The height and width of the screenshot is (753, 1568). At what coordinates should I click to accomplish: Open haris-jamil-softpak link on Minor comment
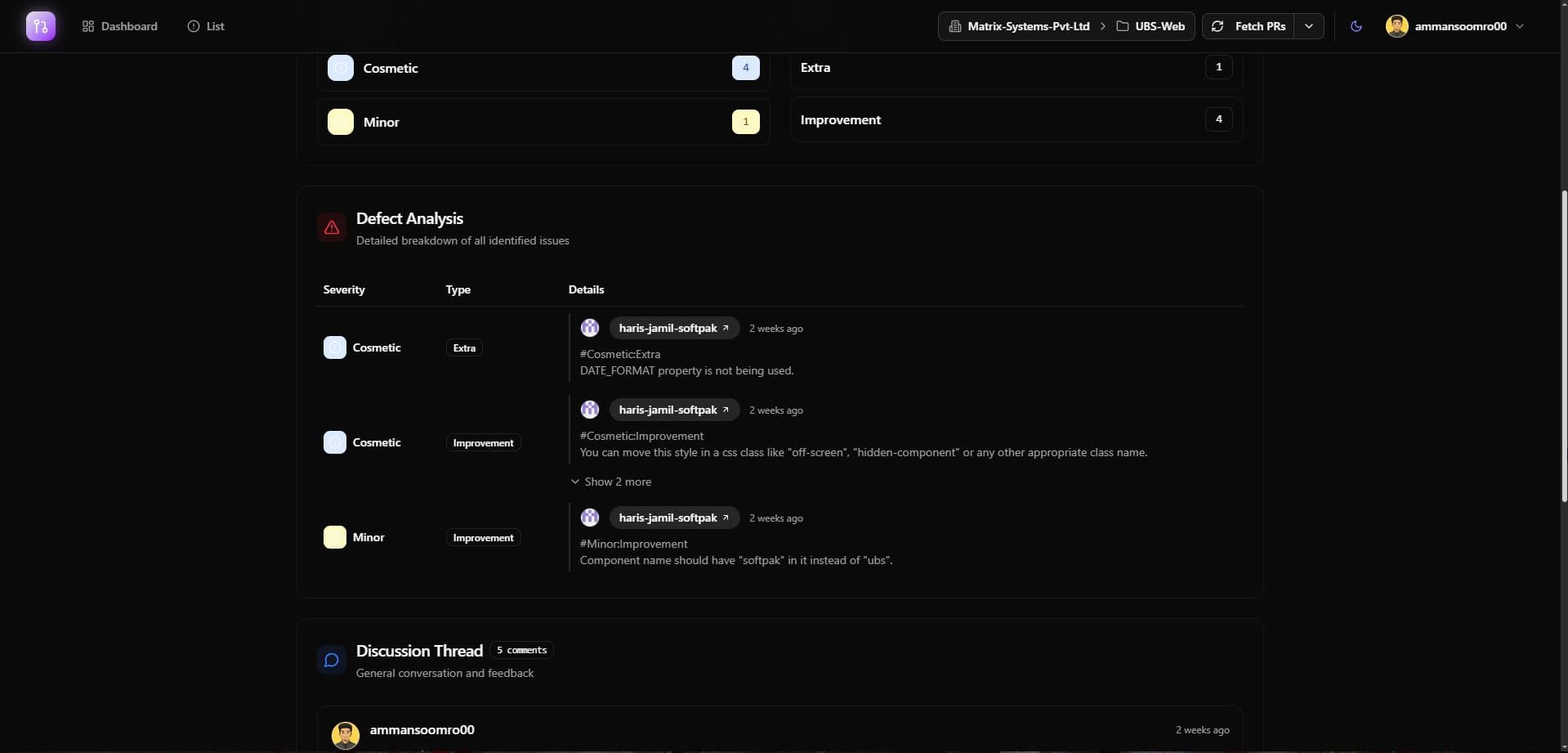pyautogui.click(x=674, y=518)
